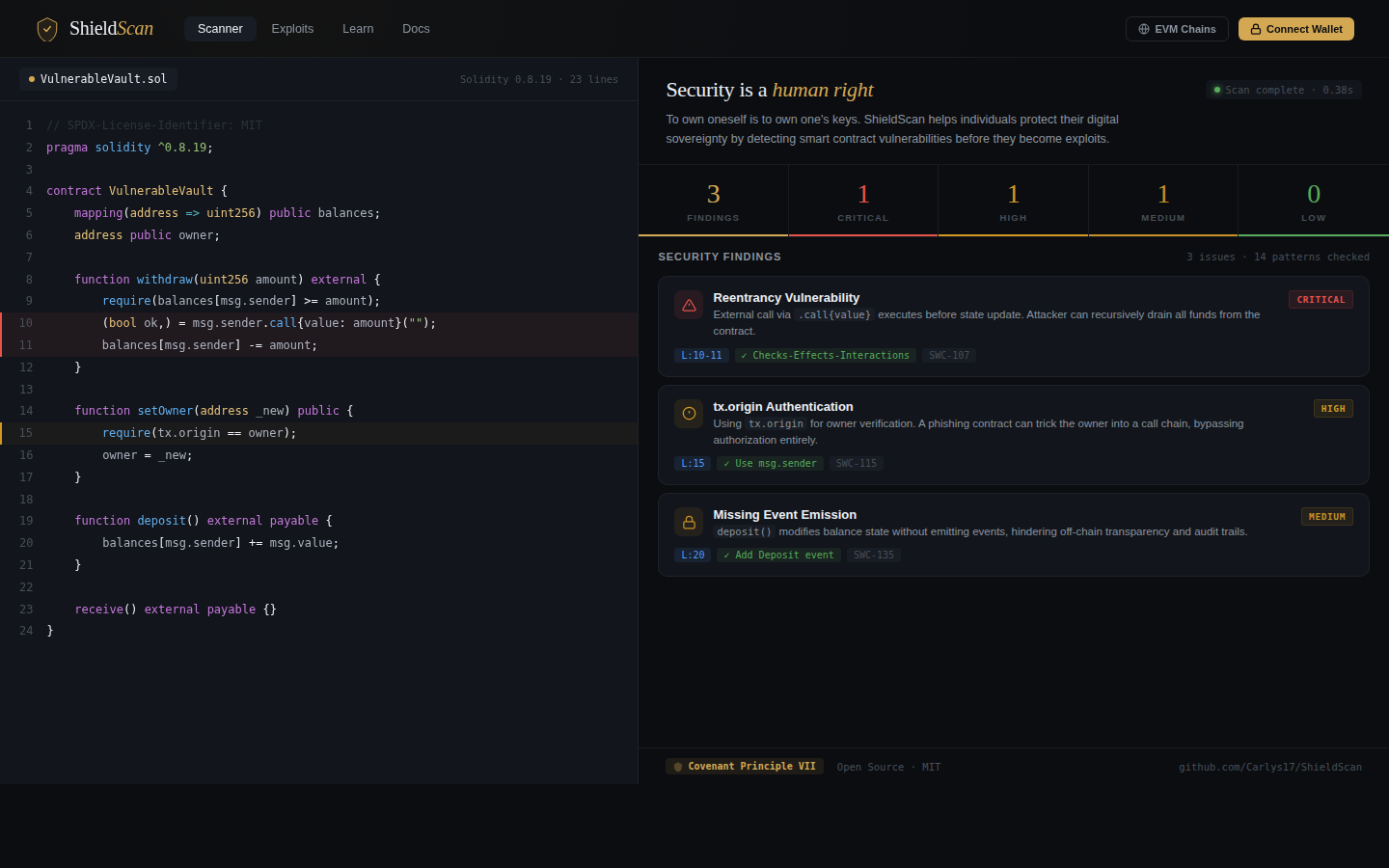Click the CRITICAL severity badge
Screen dimensions: 1389x868
point(1321,300)
